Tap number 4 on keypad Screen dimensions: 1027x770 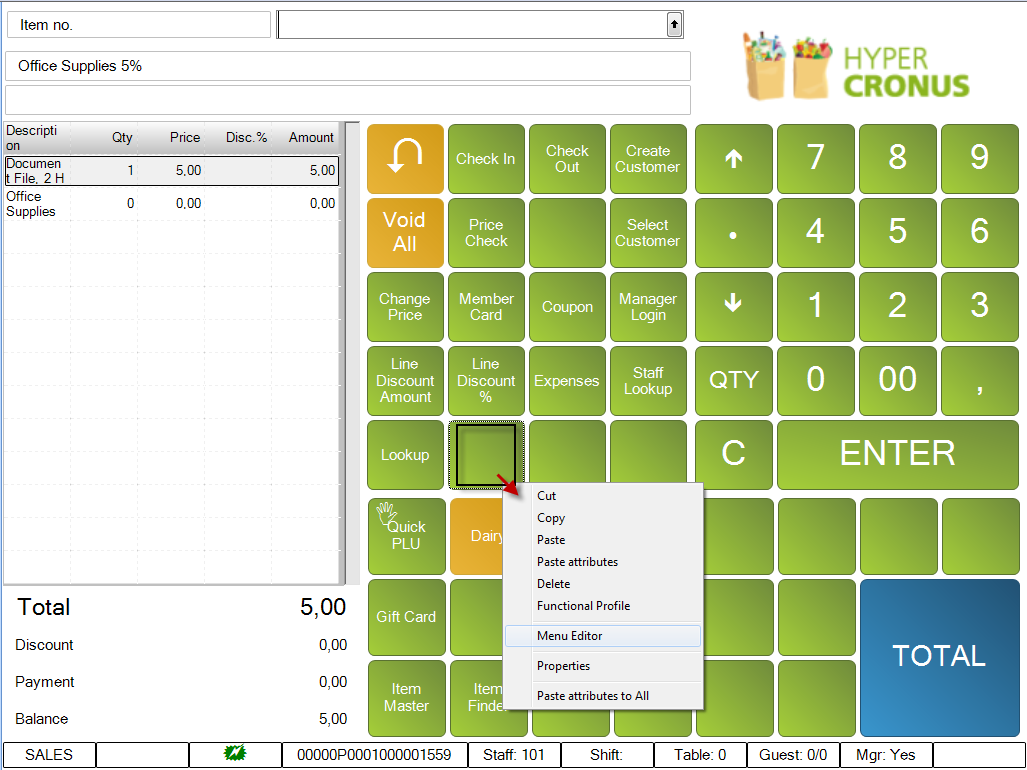(816, 233)
